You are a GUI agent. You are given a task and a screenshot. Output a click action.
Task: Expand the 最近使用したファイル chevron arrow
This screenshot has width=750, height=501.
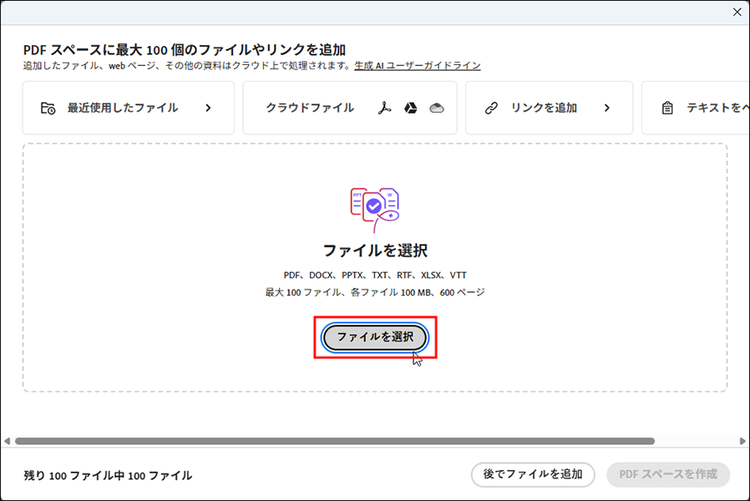point(208,108)
